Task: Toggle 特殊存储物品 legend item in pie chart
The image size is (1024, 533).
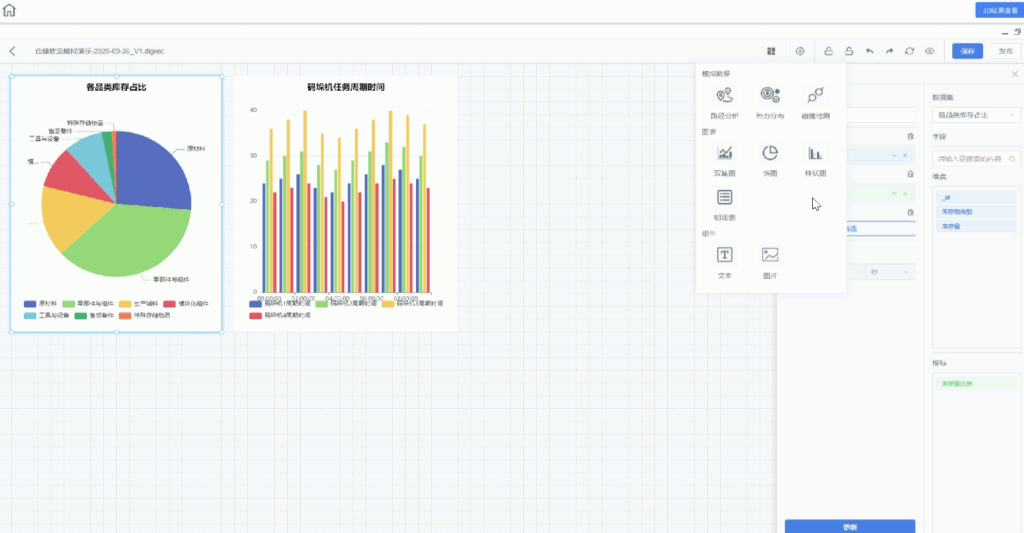Action: (x=144, y=315)
